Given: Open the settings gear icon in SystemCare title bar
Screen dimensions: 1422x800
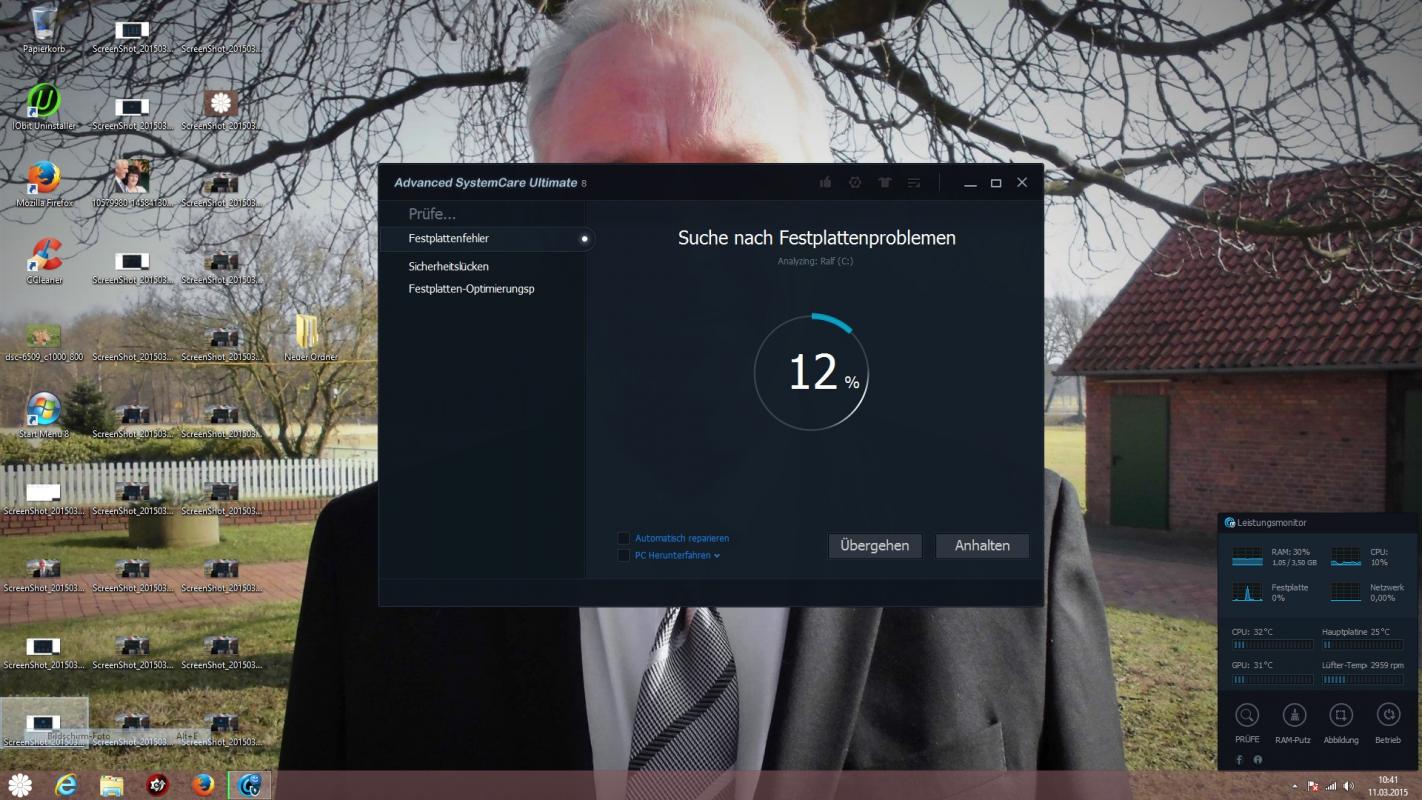Looking at the screenshot, I should [x=855, y=183].
